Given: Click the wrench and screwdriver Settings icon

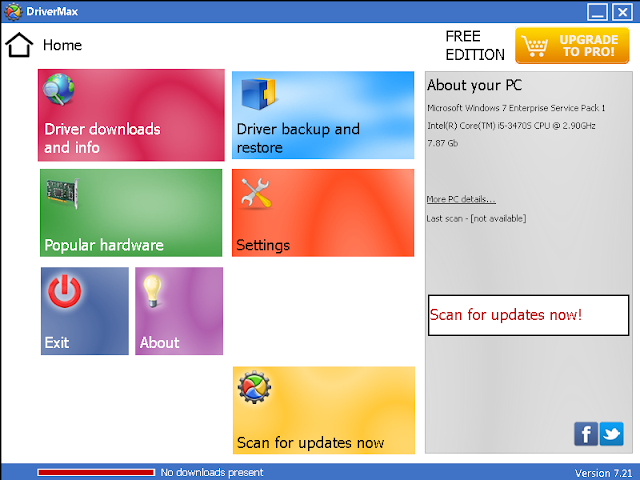Looking at the screenshot, I should [x=256, y=193].
